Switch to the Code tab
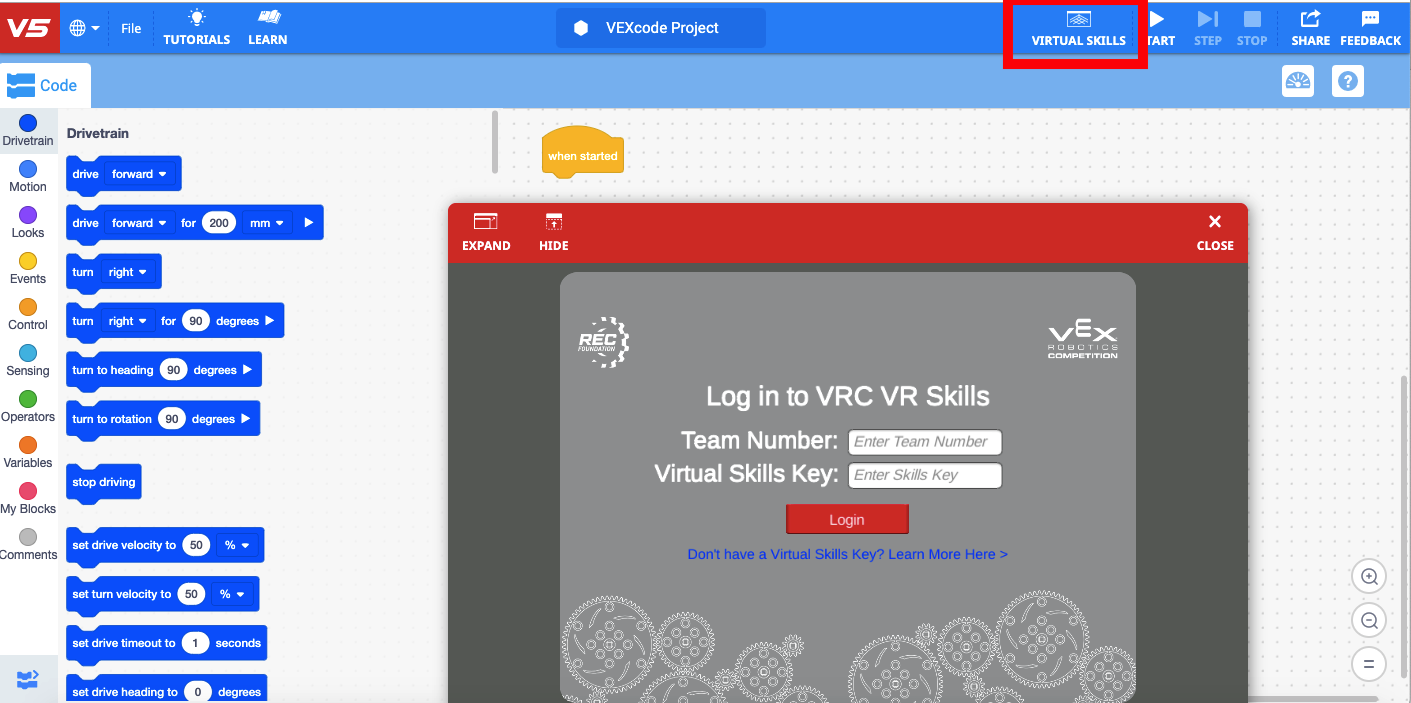 pos(44,86)
